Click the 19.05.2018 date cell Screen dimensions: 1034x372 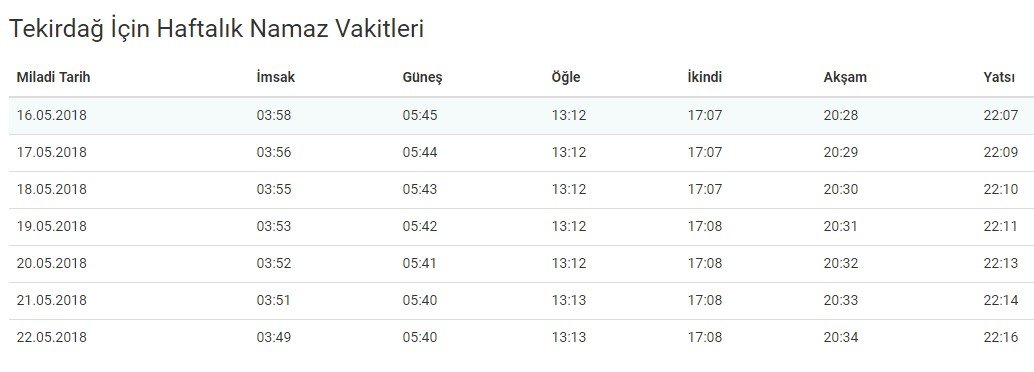point(51,226)
